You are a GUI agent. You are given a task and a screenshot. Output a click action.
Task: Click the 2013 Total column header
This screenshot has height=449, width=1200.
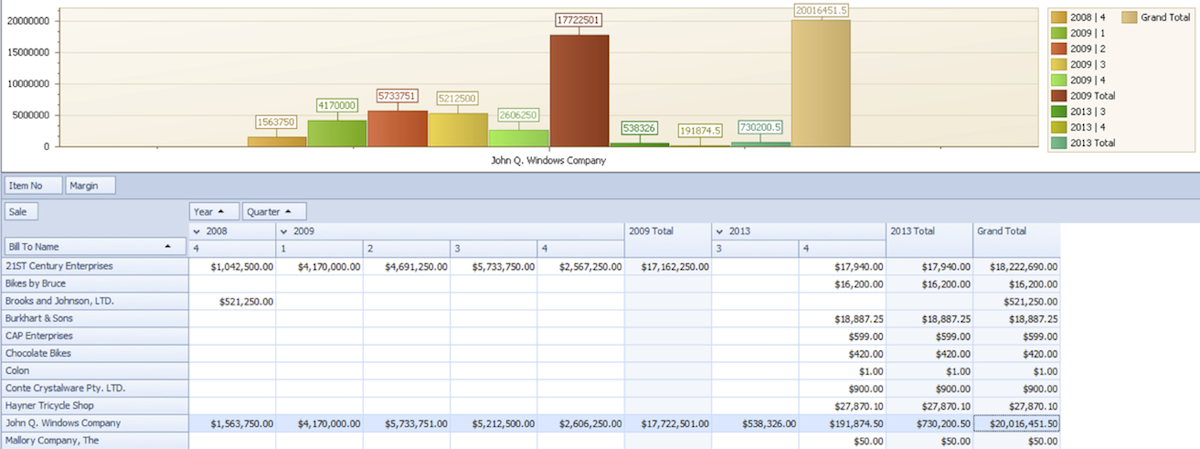928,231
